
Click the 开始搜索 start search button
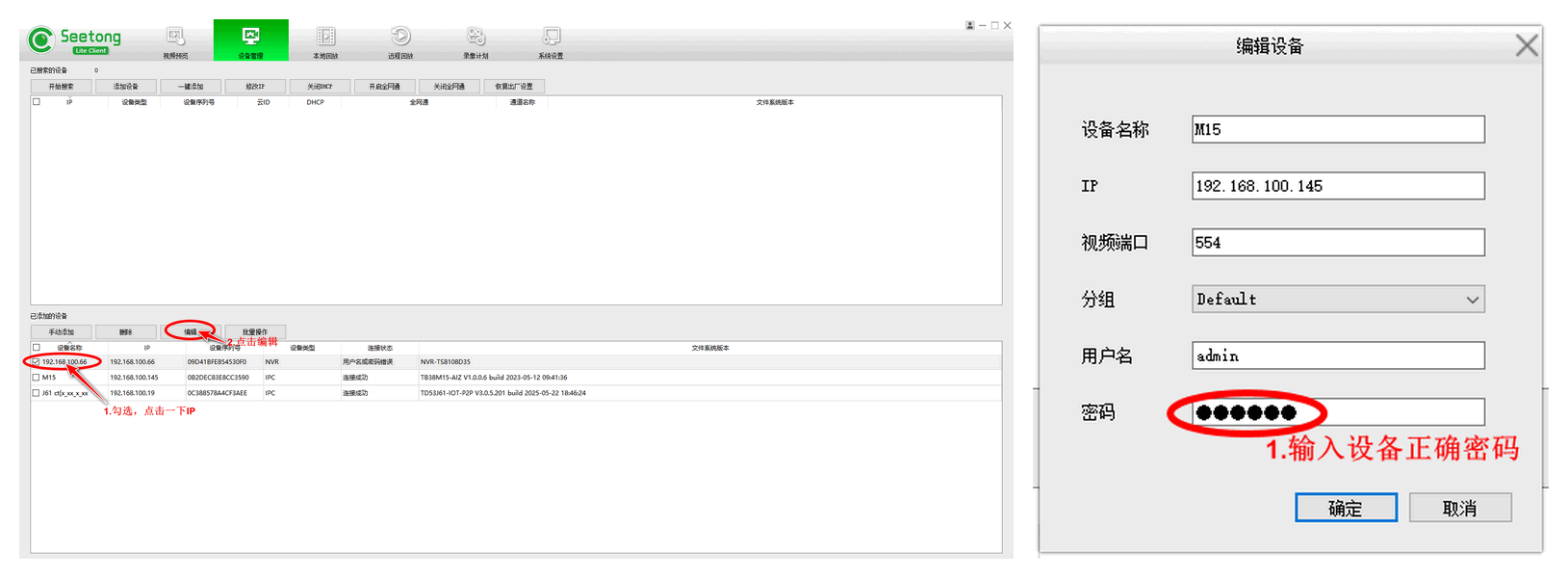point(61,87)
